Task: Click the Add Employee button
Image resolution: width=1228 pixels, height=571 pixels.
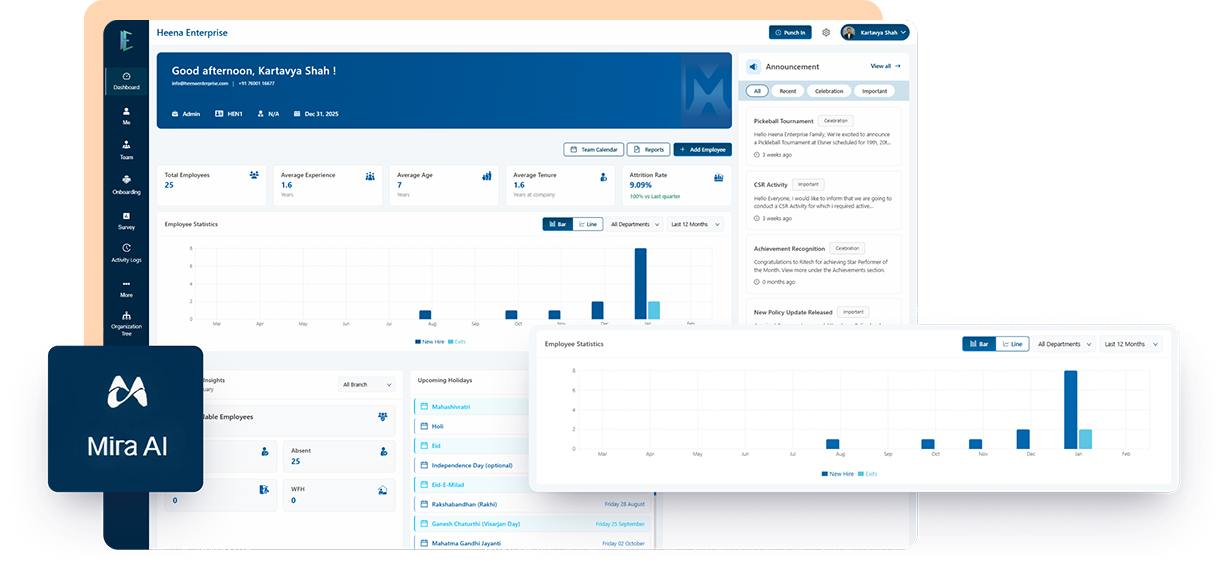Action: click(702, 149)
